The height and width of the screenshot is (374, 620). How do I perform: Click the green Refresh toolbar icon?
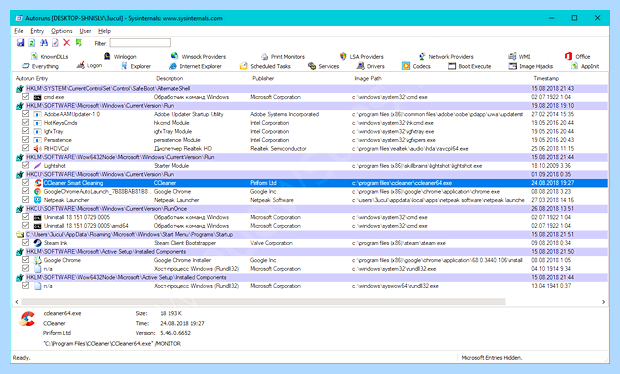[x=32, y=43]
